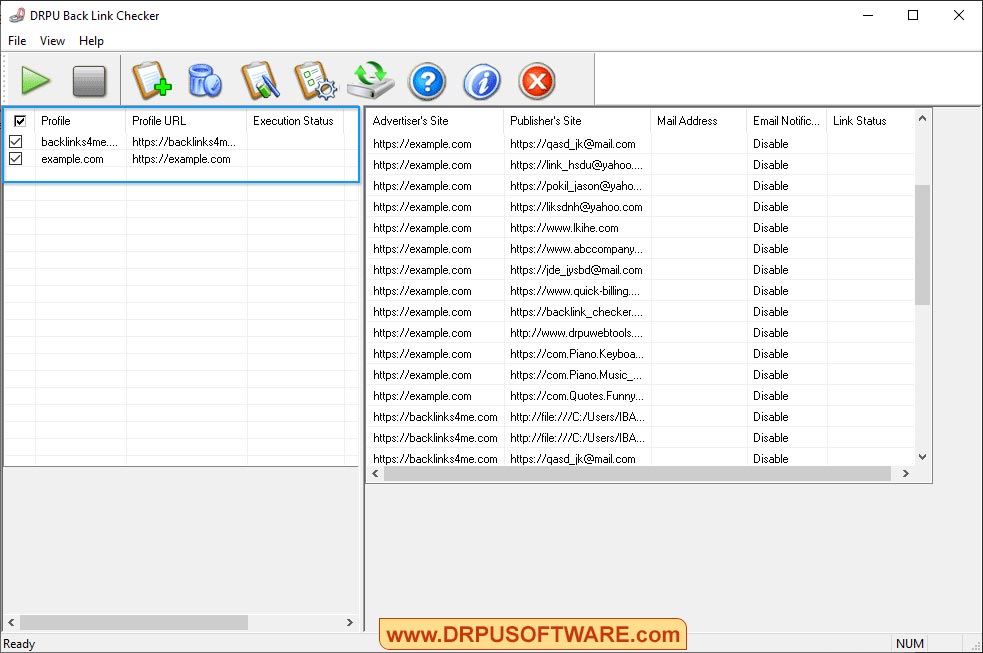
Task: Open Help using the question mark icon
Action: click(x=427, y=81)
